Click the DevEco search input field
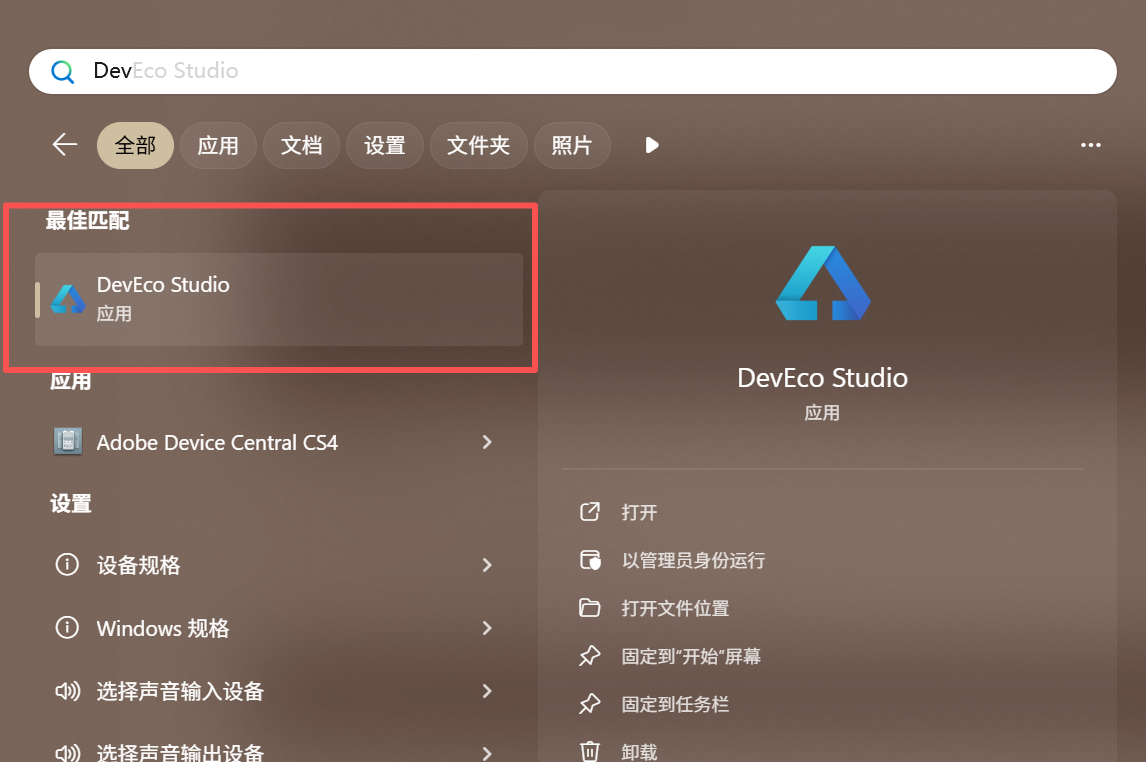This screenshot has width=1146, height=762. click(x=572, y=71)
